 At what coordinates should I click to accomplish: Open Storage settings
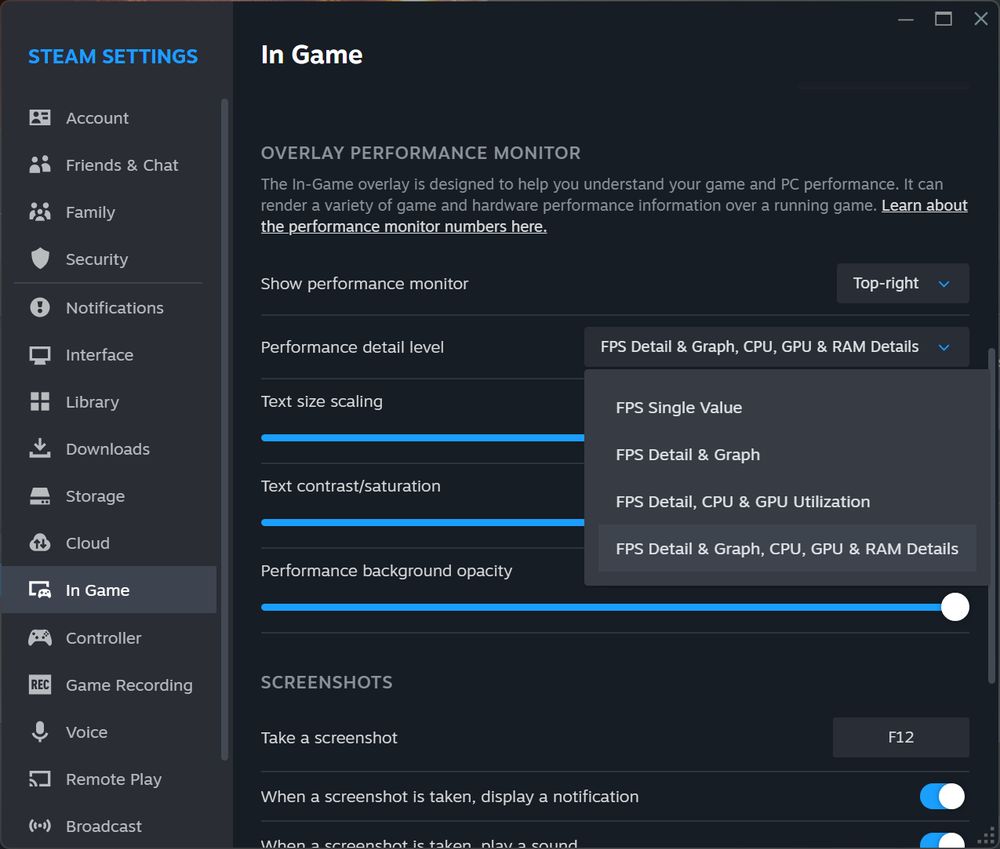click(x=108, y=496)
